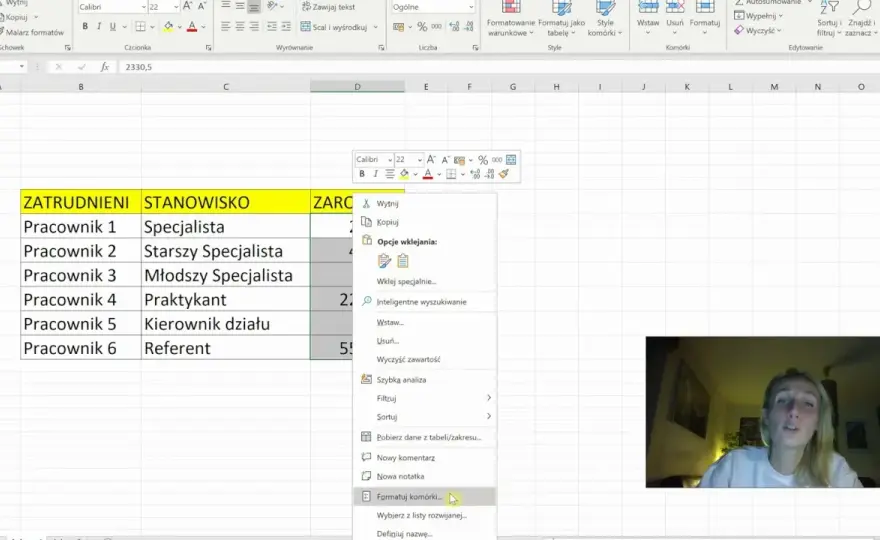Apply ribbon yellow fill color bucket

(x=168, y=26)
